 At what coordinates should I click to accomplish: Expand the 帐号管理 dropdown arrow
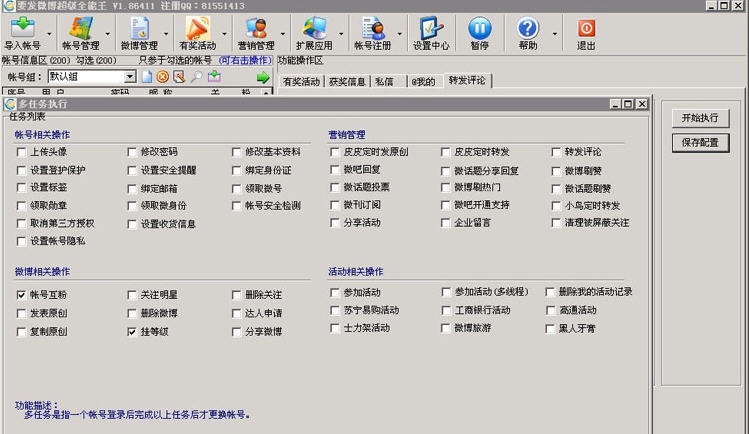click(108, 34)
